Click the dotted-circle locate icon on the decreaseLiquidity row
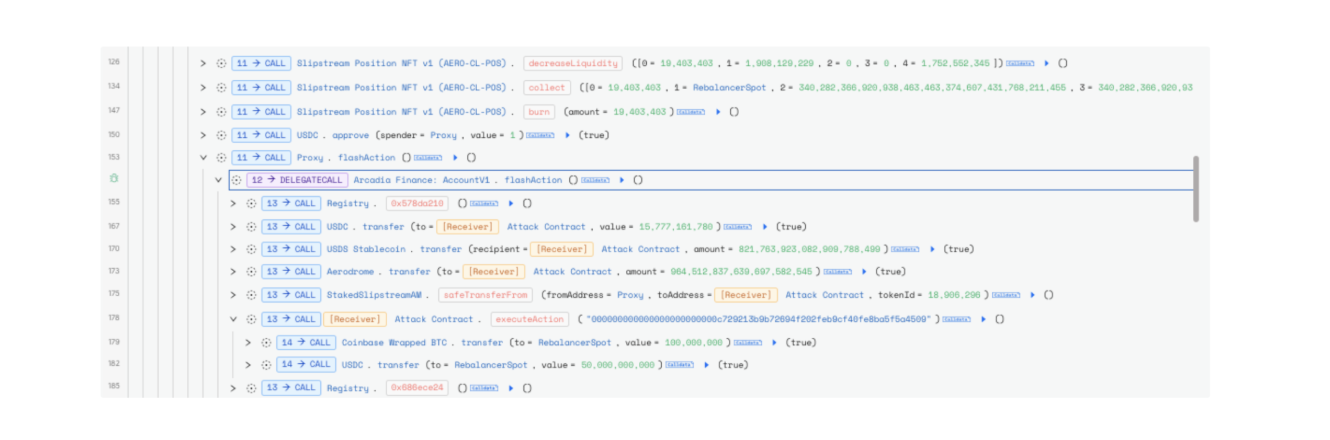 (221, 63)
